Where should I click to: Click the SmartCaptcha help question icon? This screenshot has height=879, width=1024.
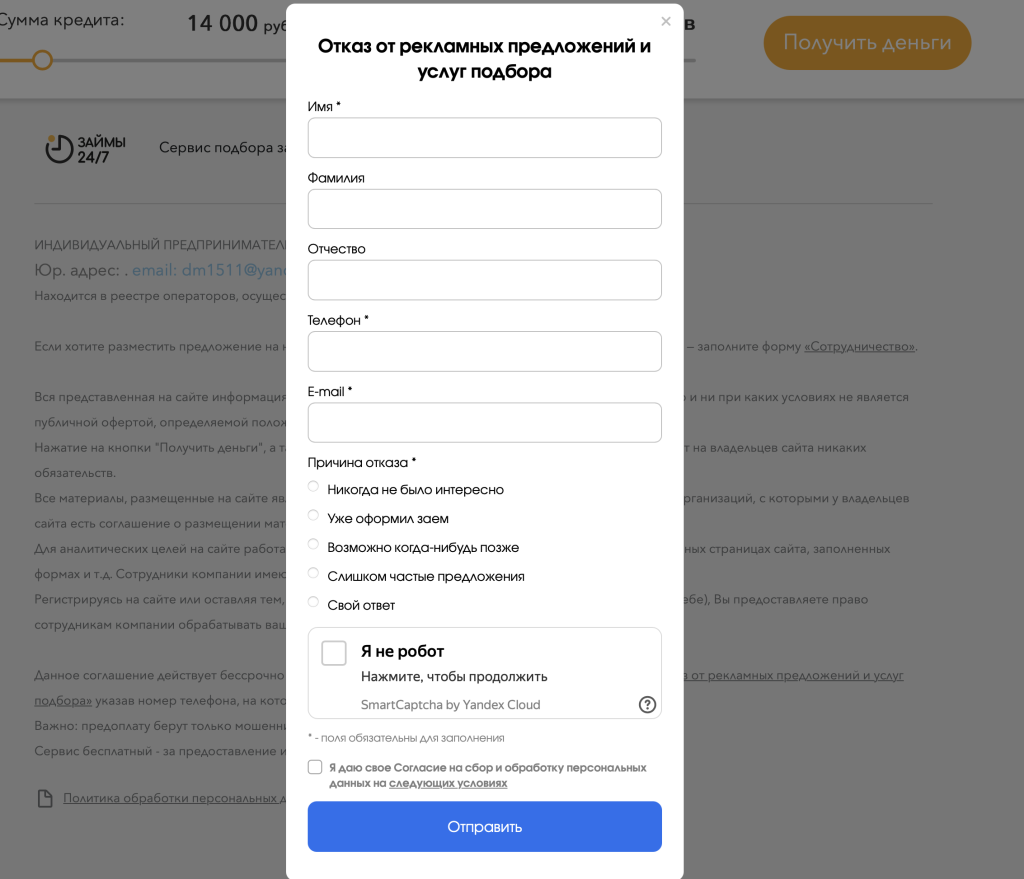[647, 704]
